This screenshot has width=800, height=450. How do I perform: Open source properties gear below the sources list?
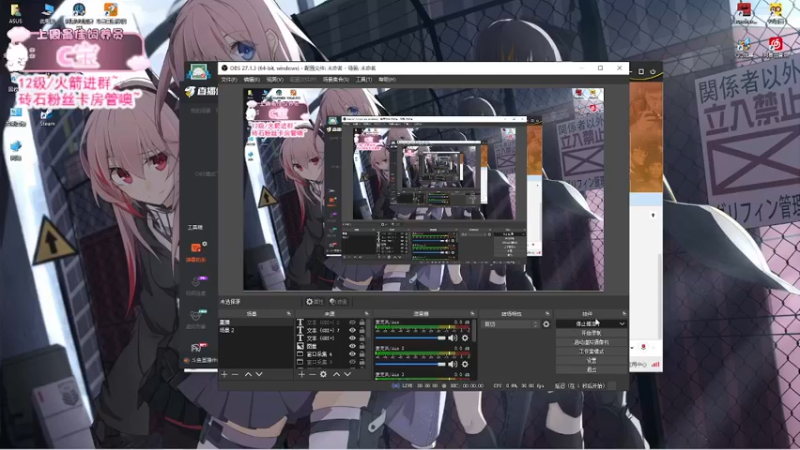pos(323,374)
